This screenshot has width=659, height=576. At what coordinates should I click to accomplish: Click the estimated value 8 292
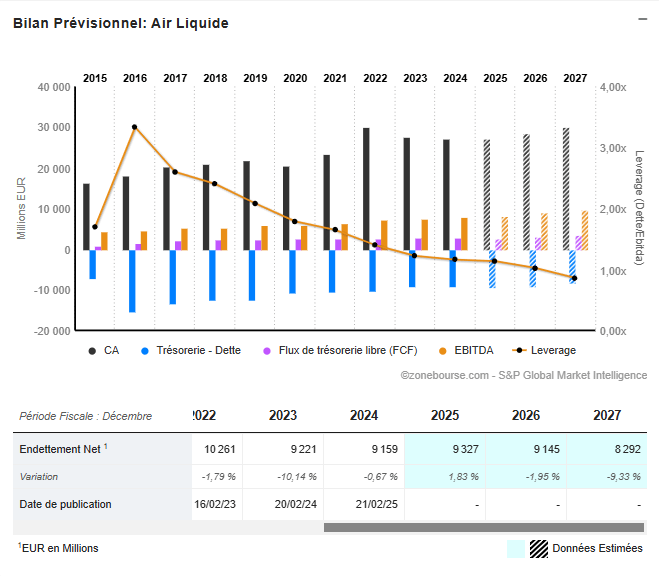click(x=627, y=449)
